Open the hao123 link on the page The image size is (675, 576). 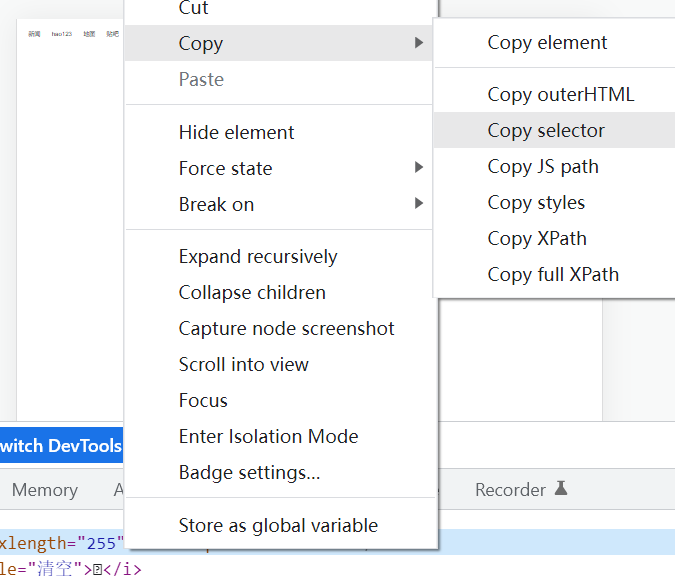coord(61,34)
